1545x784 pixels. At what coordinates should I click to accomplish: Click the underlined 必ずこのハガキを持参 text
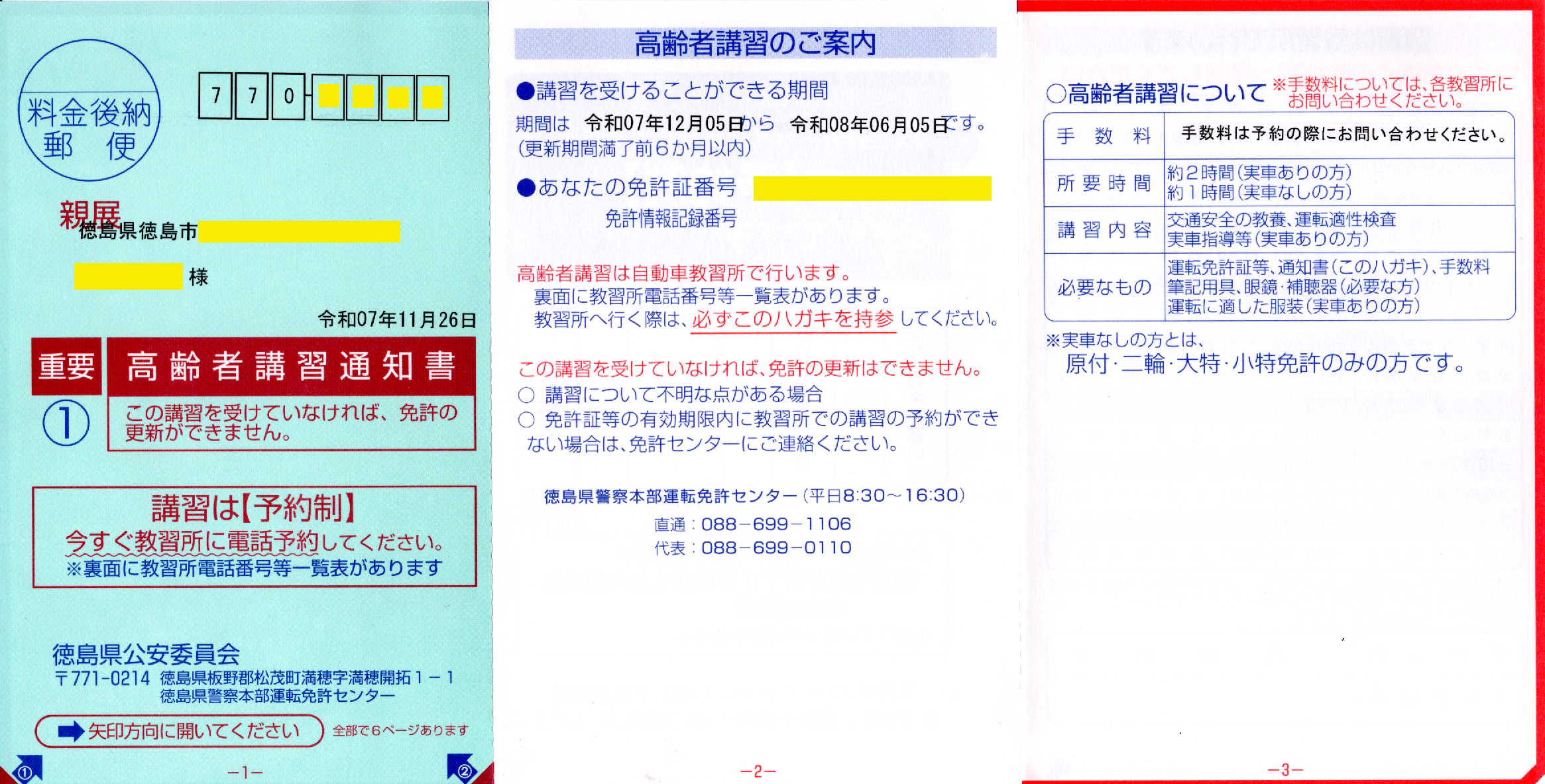click(x=793, y=319)
